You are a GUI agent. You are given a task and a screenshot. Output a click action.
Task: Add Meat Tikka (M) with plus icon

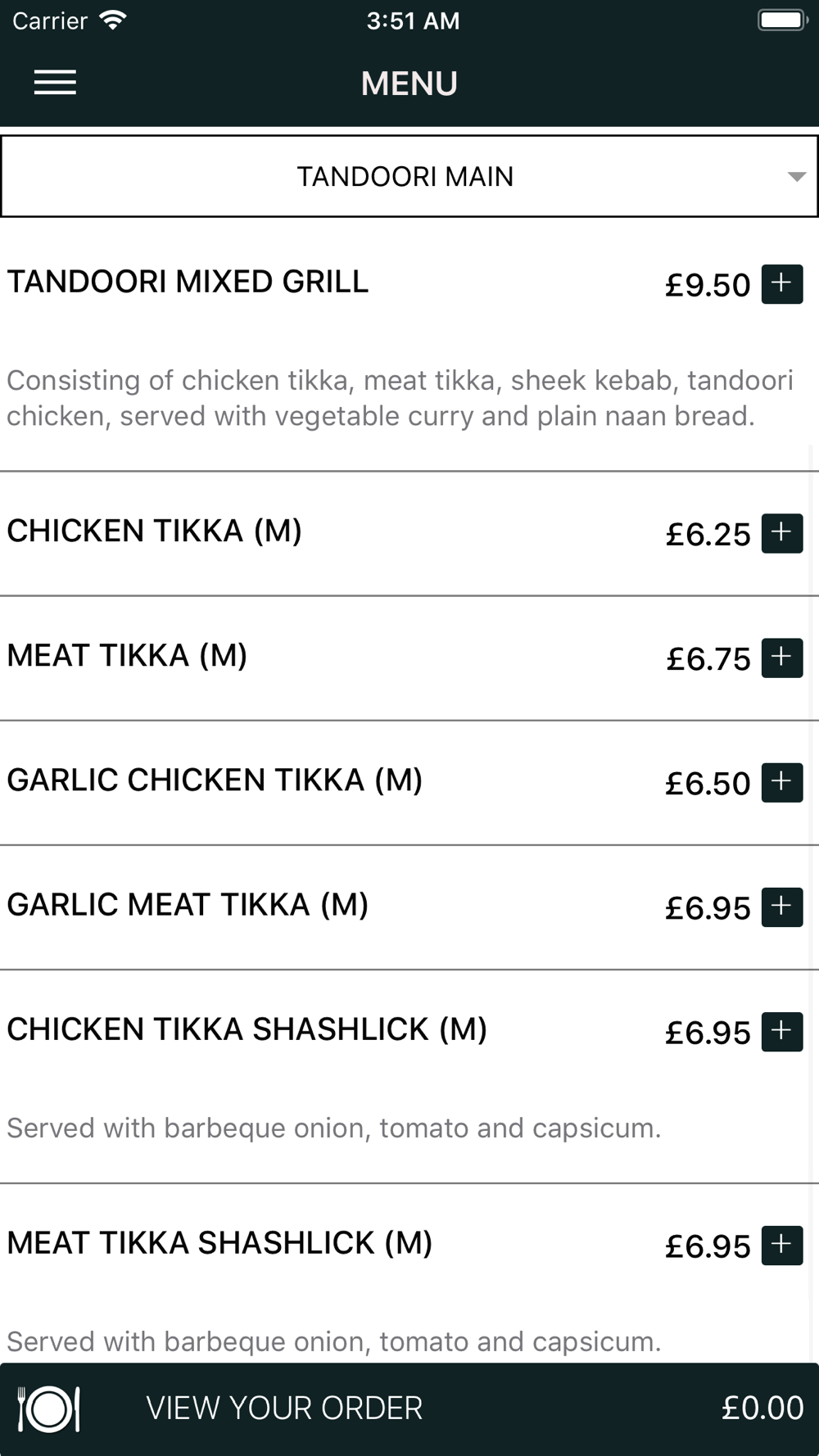tap(782, 658)
